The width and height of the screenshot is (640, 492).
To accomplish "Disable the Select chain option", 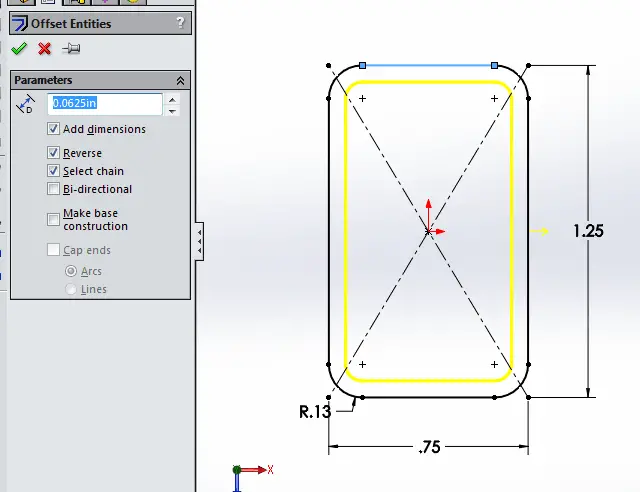I will (53, 171).
